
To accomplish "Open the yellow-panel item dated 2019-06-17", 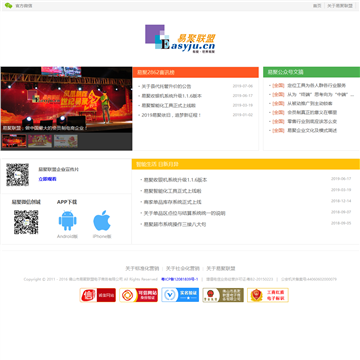I will click(175, 180).
